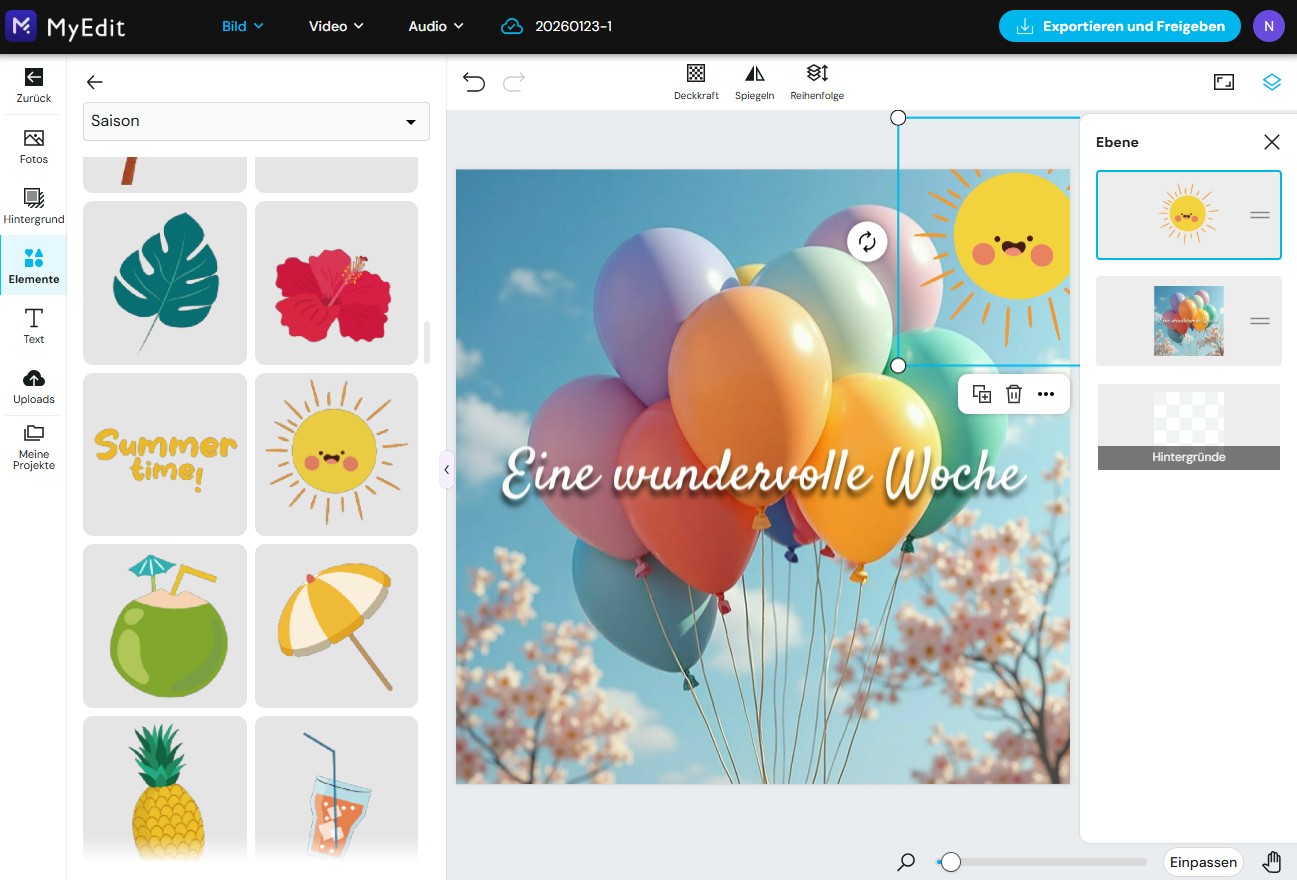Click the canvas resize icon

coord(1224,82)
